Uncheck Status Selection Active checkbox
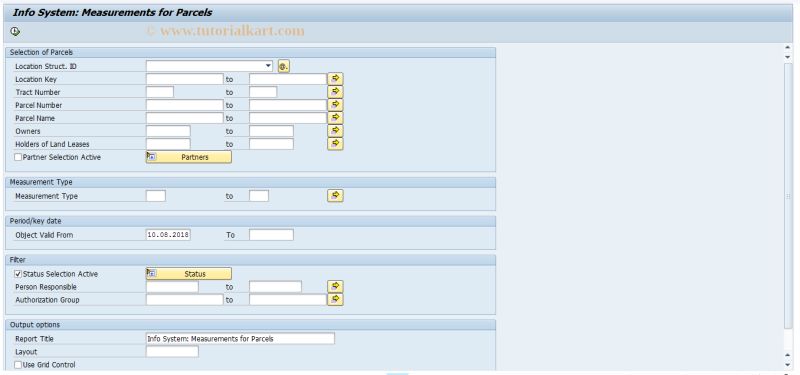The image size is (800, 375). click(18, 274)
